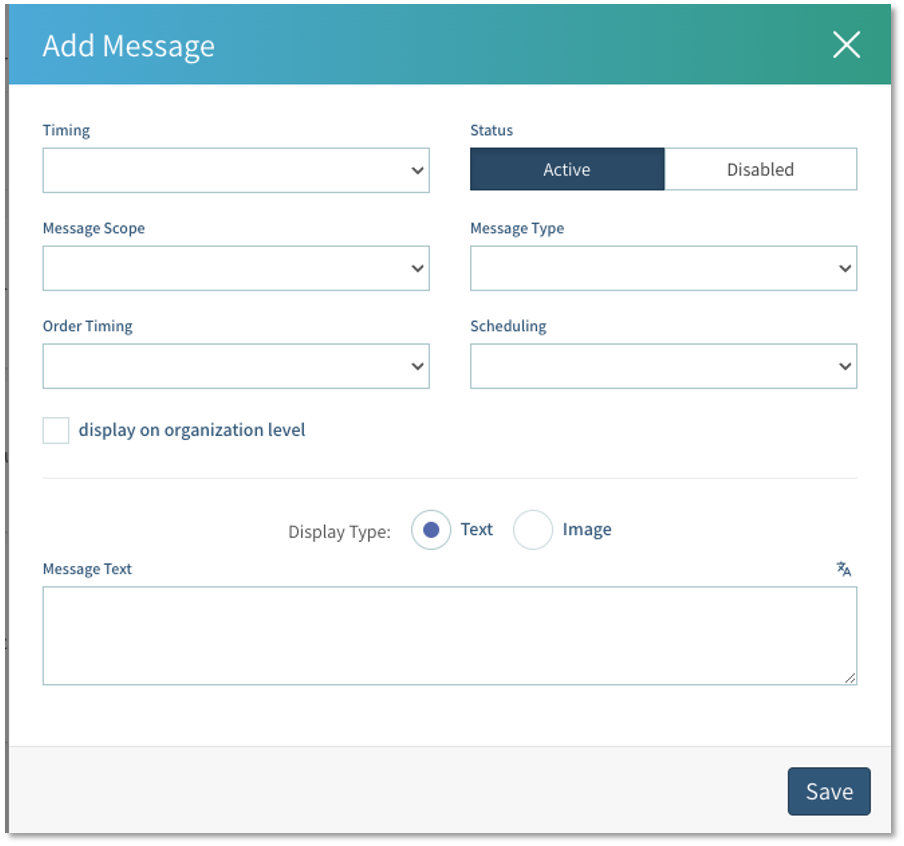Viewport: 904px width, 846px height.
Task: Choose the Image display type radio
Action: click(533, 530)
